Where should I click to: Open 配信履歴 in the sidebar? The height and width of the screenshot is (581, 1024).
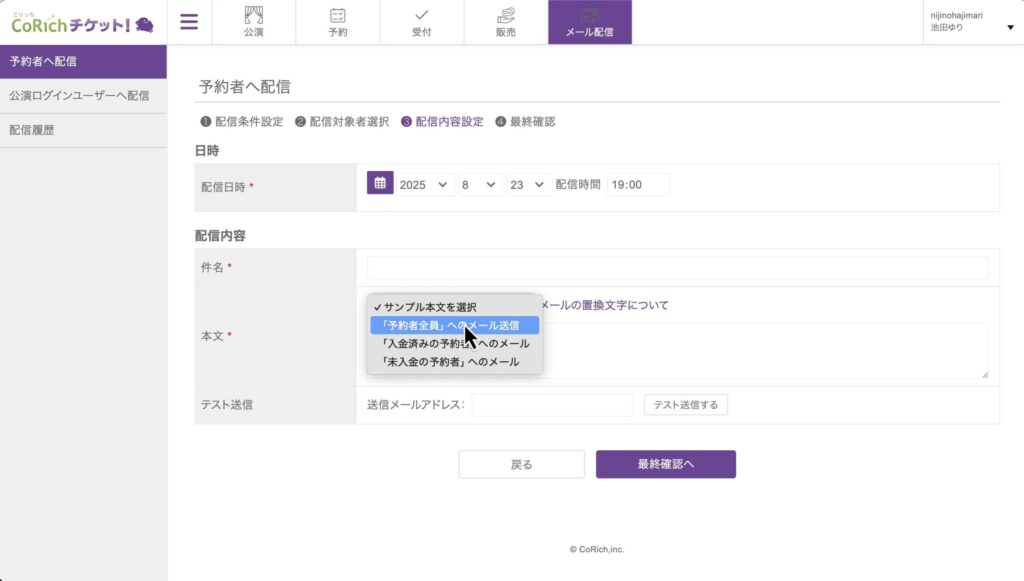pyautogui.click(x=32, y=130)
